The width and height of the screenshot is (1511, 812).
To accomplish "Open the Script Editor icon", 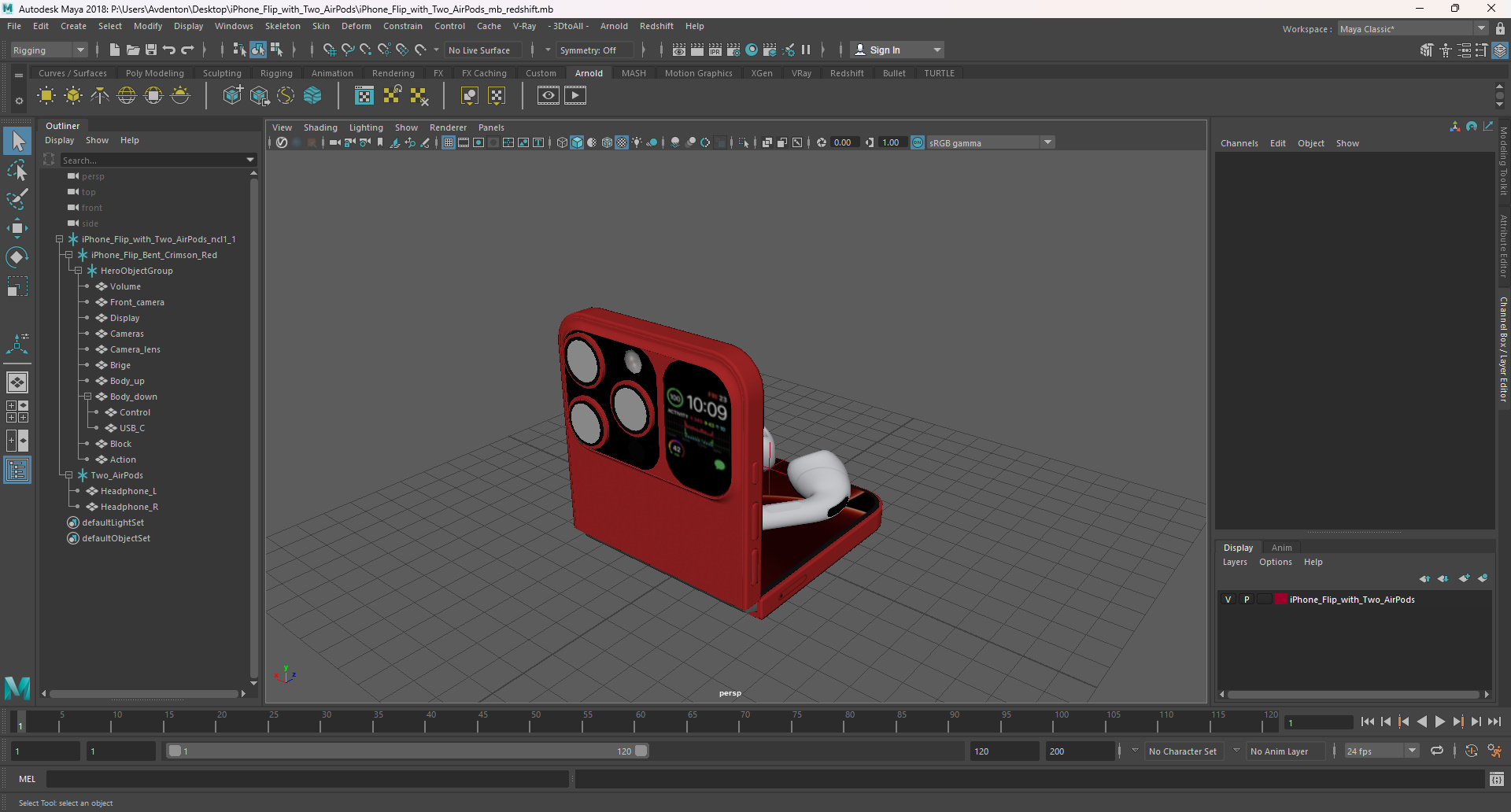I will [x=1497, y=779].
